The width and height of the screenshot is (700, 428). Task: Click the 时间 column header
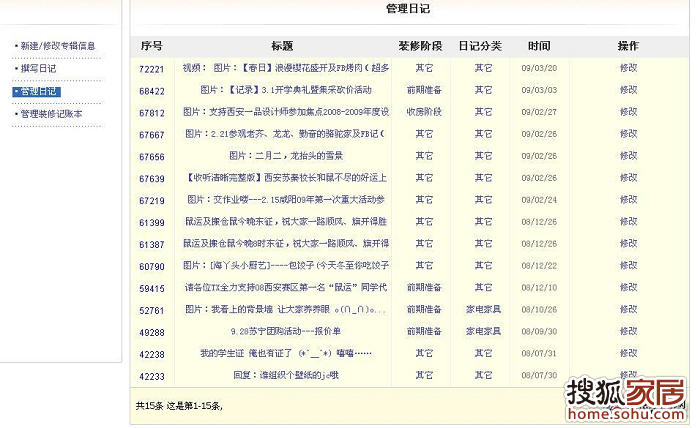pos(539,46)
